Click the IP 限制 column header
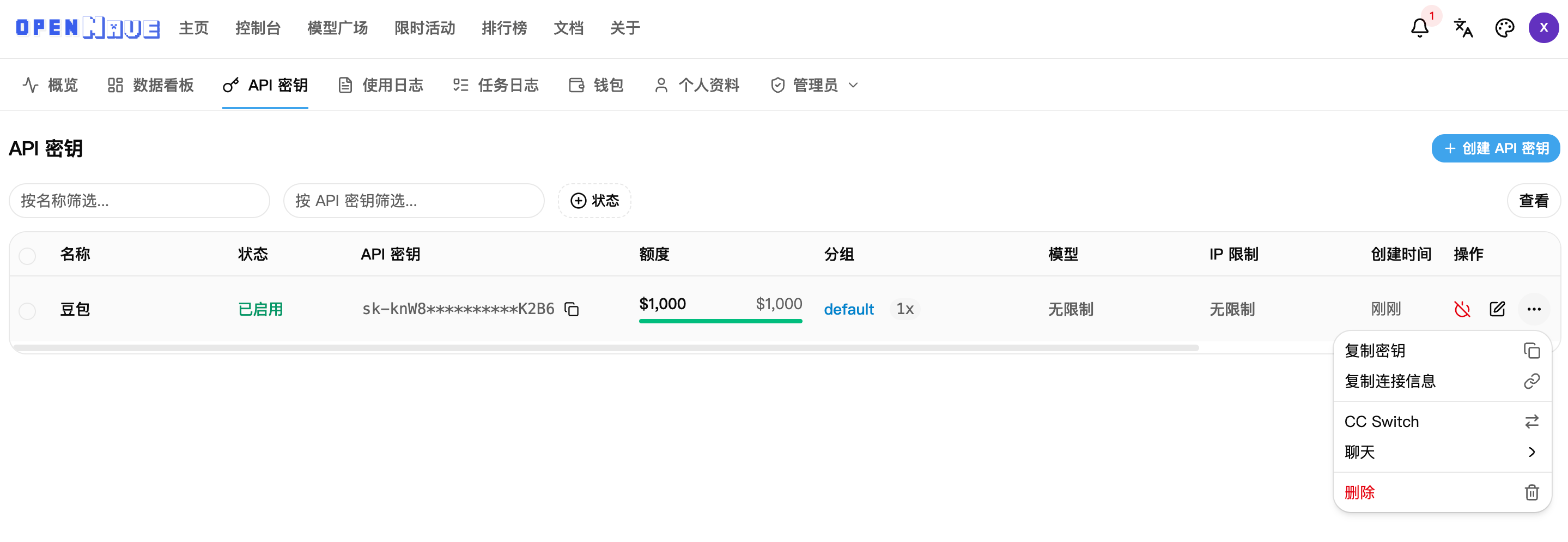The height and width of the screenshot is (542, 1568). point(1234,255)
